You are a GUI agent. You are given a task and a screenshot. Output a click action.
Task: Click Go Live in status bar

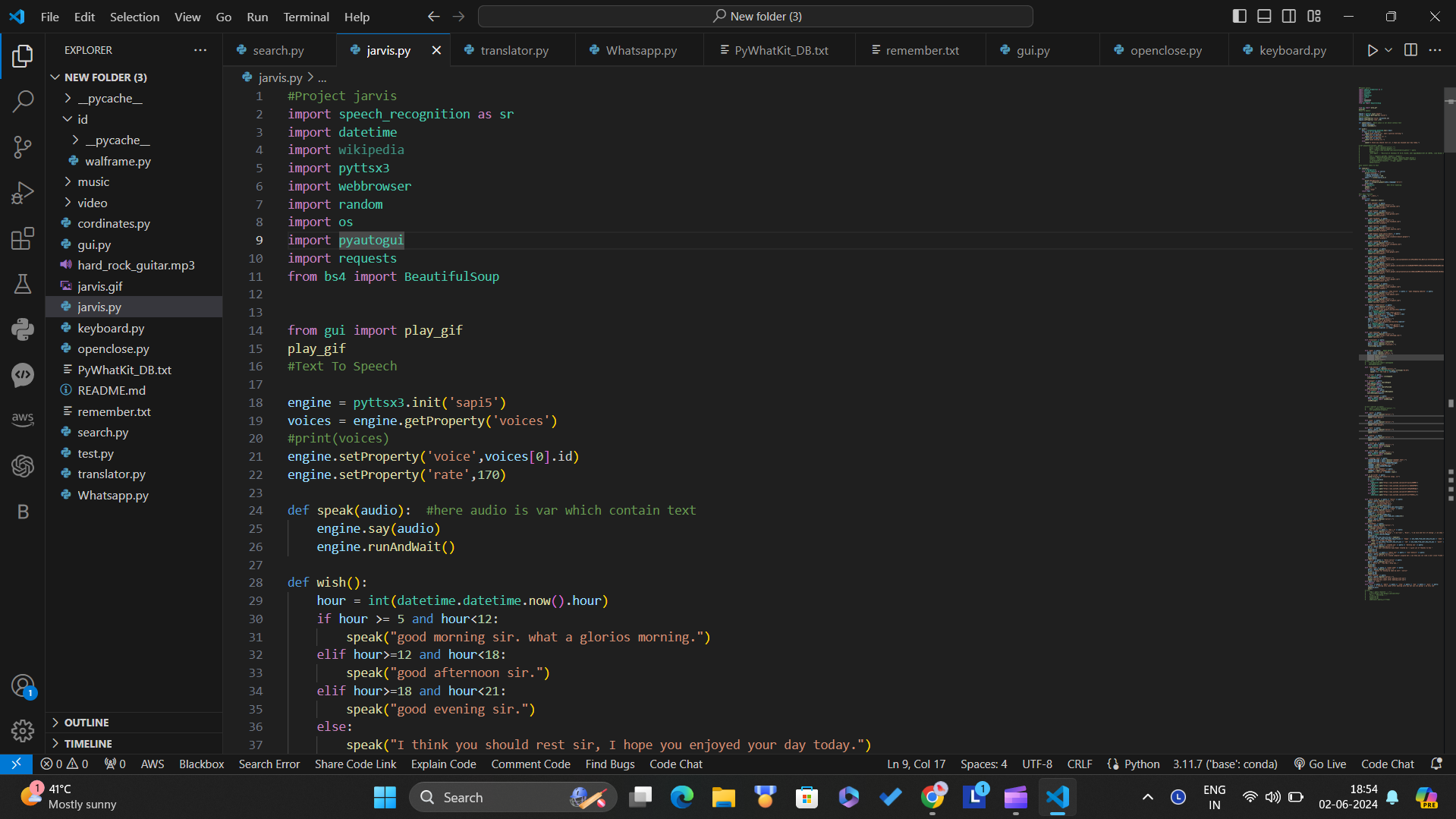coord(1320,764)
